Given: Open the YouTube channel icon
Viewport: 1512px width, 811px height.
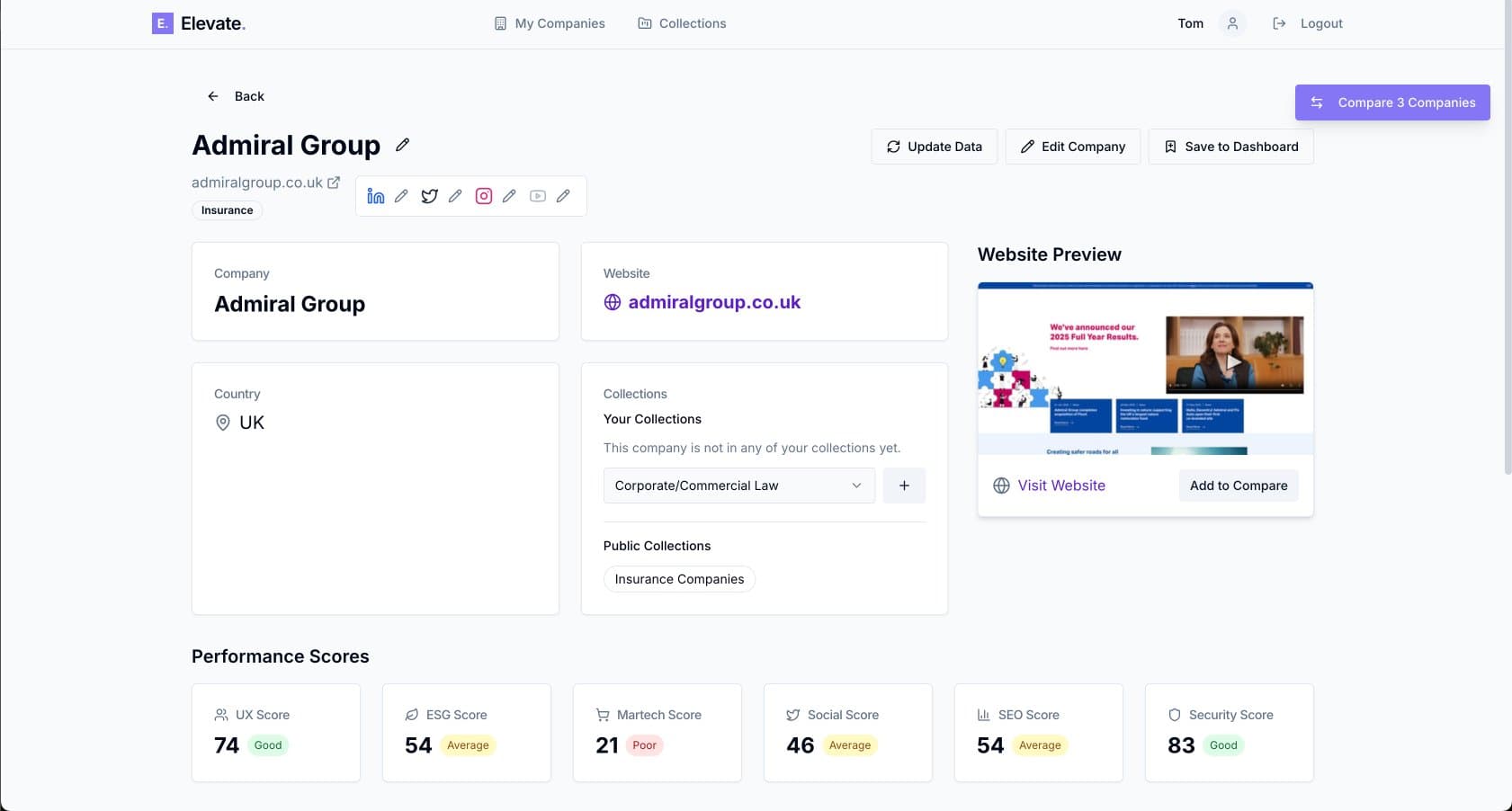Looking at the screenshot, I should (538, 196).
